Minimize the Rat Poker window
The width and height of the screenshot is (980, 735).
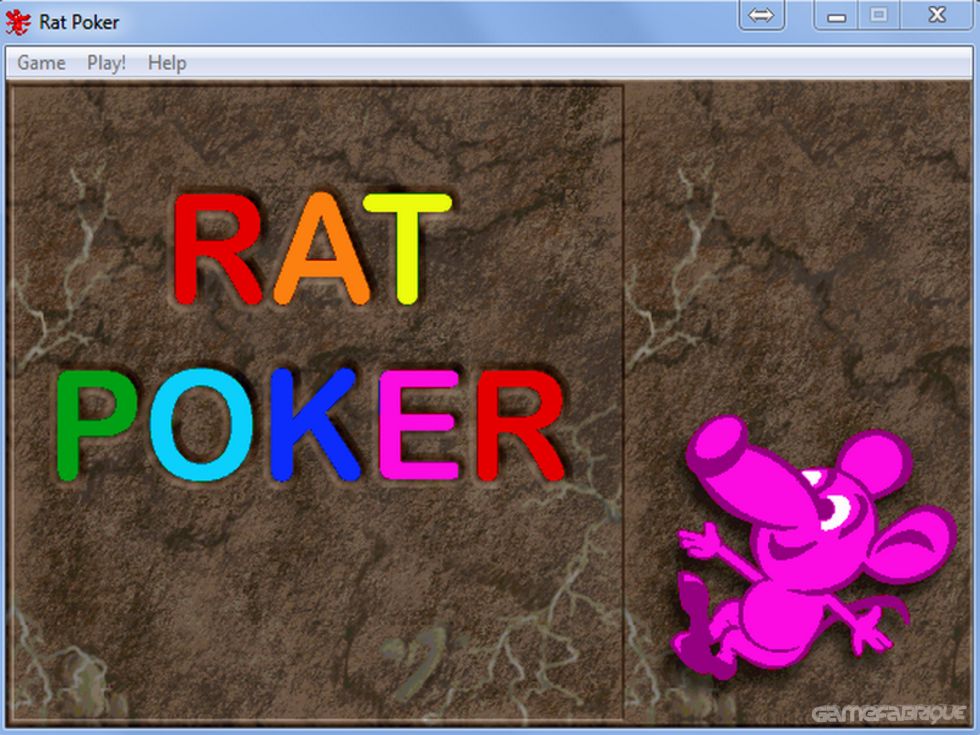[836, 15]
